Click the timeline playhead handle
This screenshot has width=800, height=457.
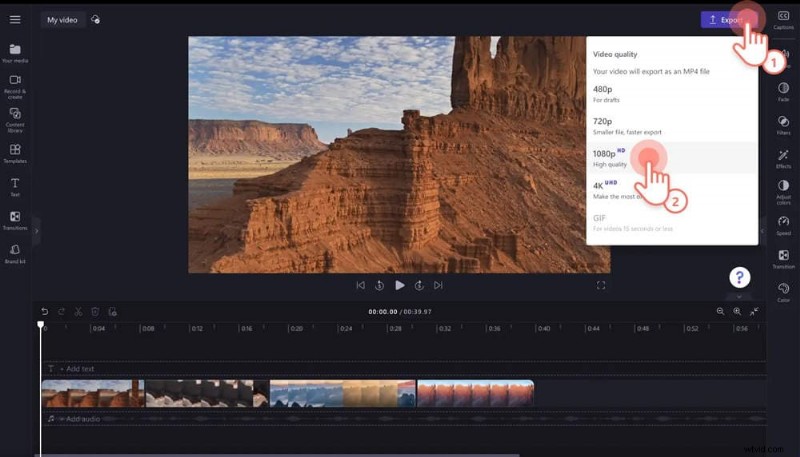click(x=40, y=324)
